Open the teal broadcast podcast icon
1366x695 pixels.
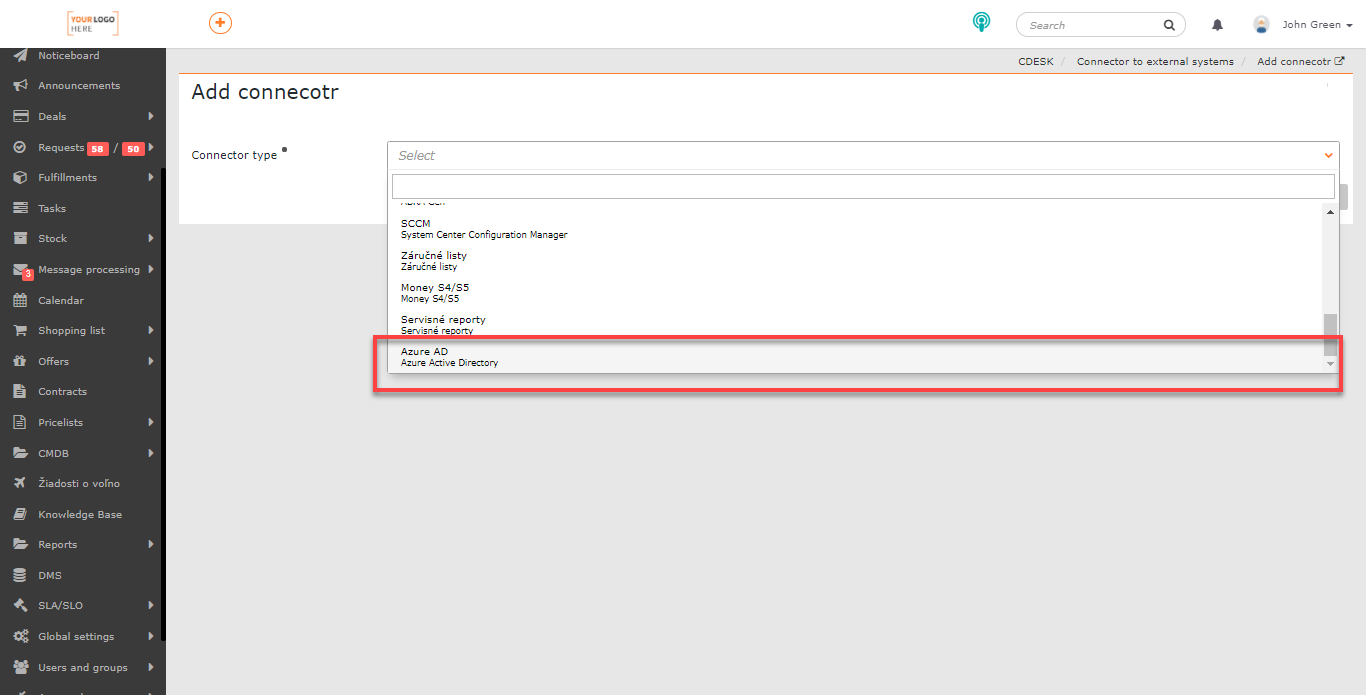coord(982,22)
